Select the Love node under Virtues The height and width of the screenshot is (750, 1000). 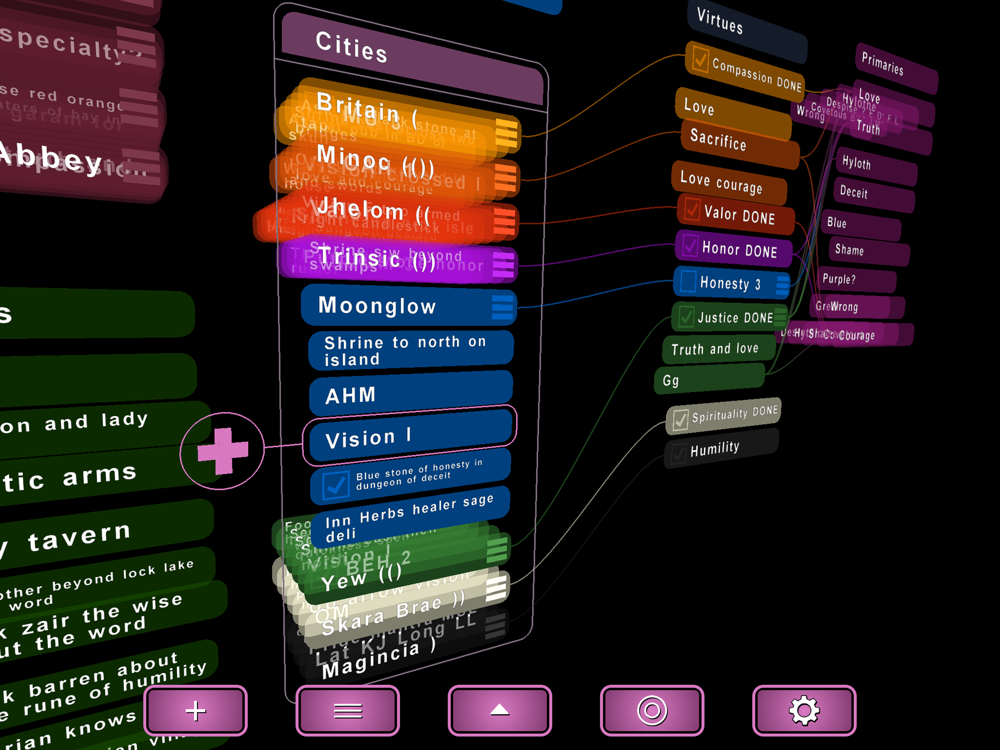coord(733,114)
